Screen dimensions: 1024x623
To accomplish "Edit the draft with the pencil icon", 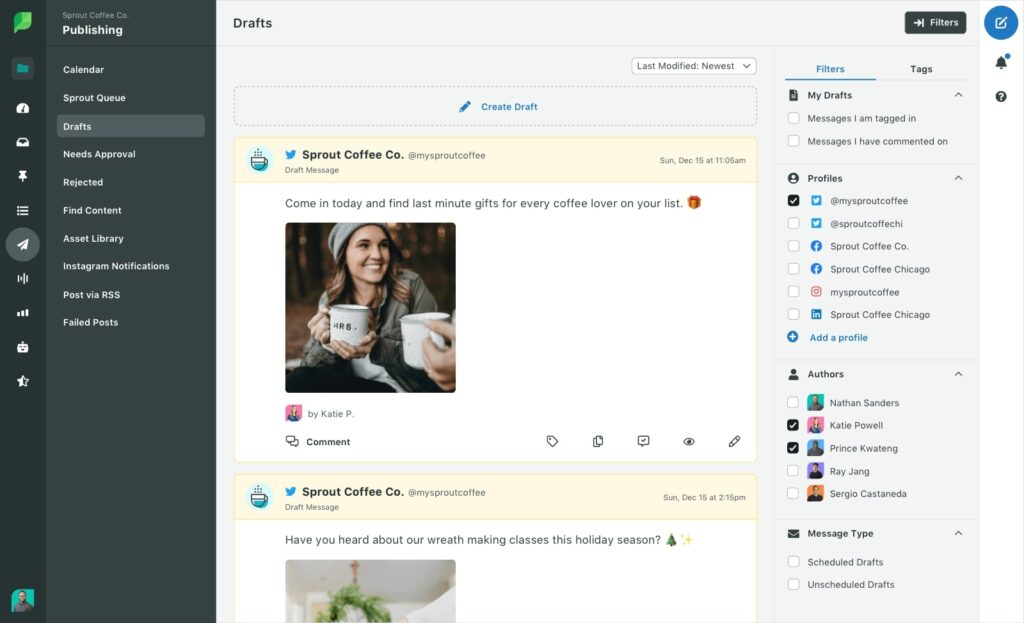I will [x=734, y=441].
